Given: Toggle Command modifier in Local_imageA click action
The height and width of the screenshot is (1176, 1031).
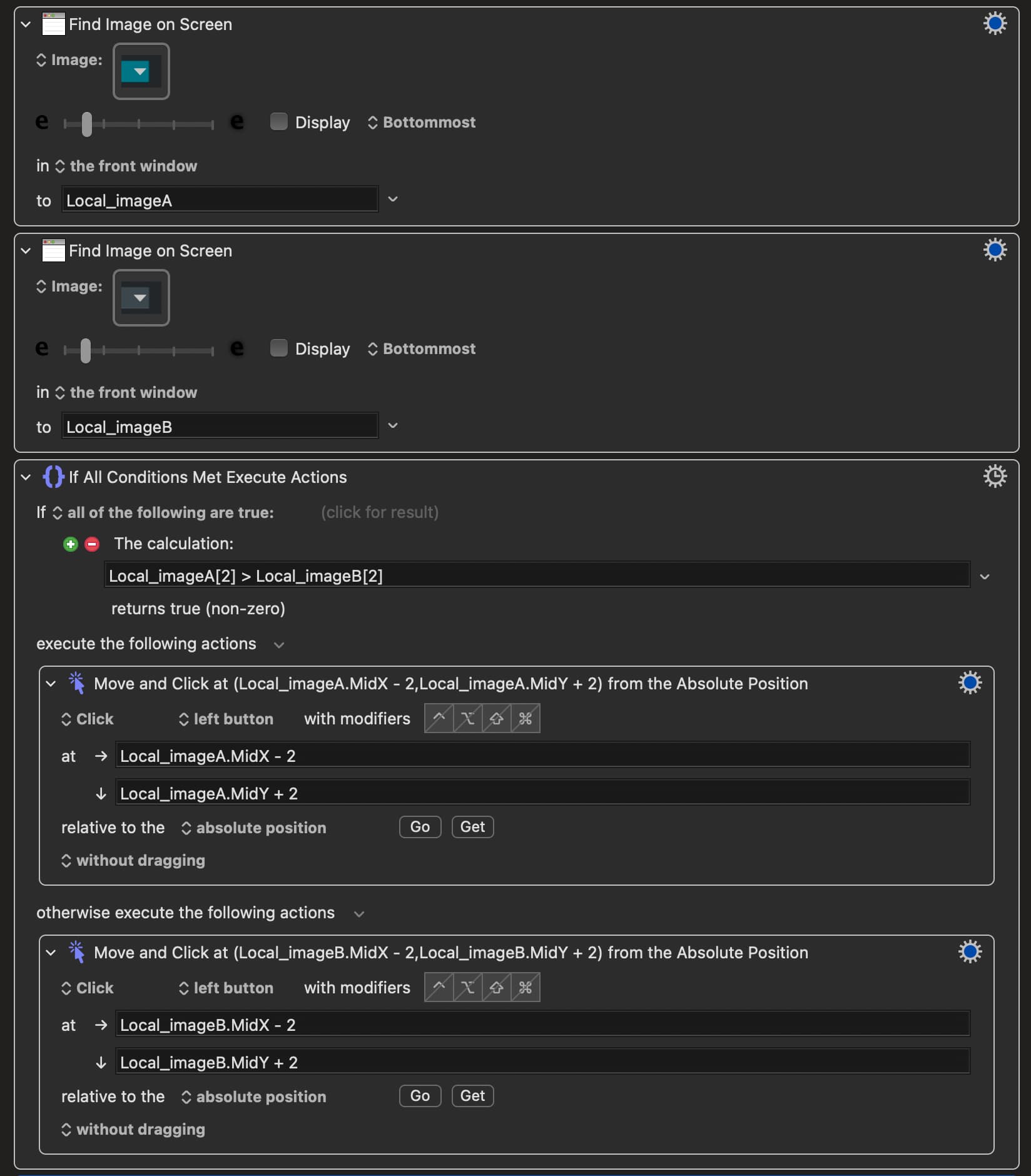Looking at the screenshot, I should [526, 719].
